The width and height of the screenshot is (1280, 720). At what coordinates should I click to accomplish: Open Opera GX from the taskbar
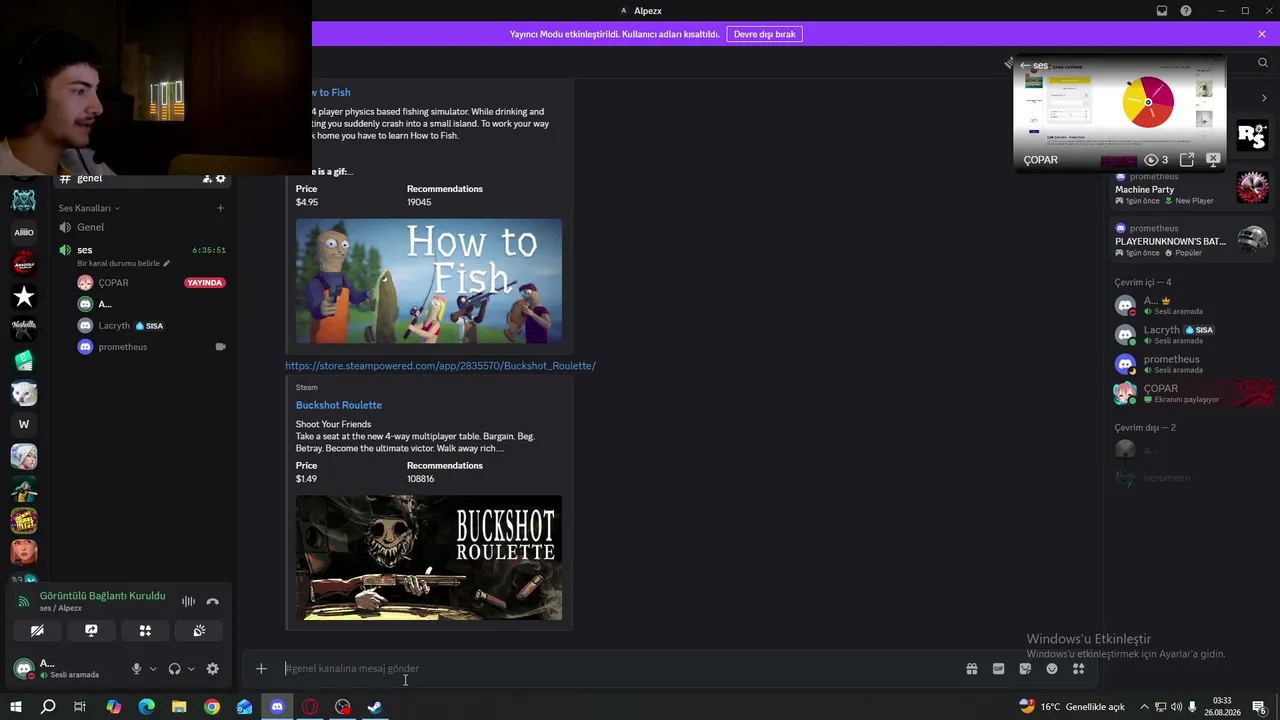310,707
